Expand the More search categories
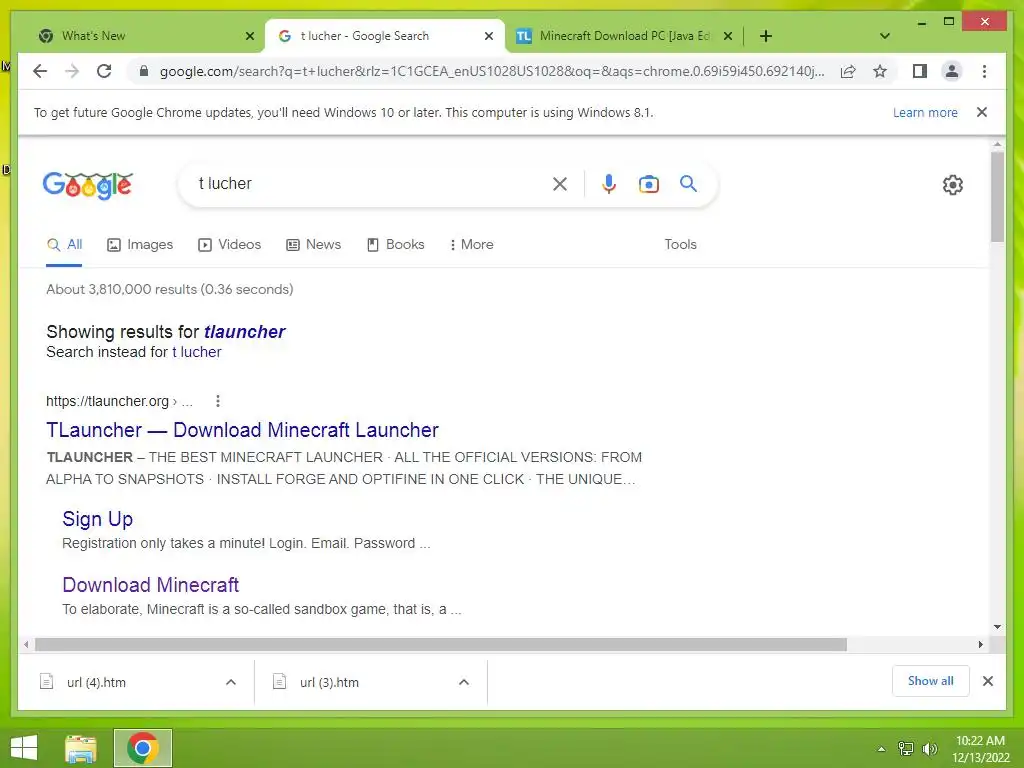The height and width of the screenshot is (768, 1024). pos(472,245)
